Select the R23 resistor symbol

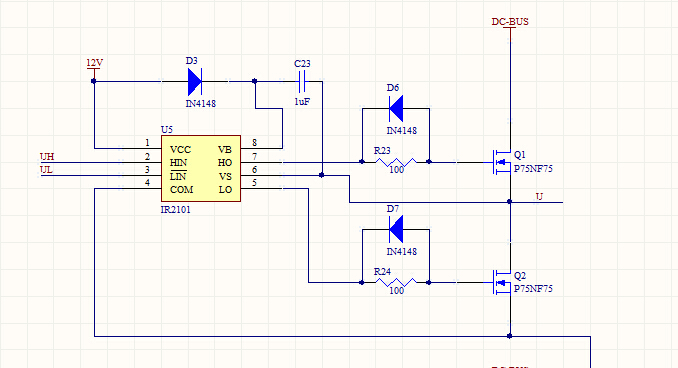point(396,162)
